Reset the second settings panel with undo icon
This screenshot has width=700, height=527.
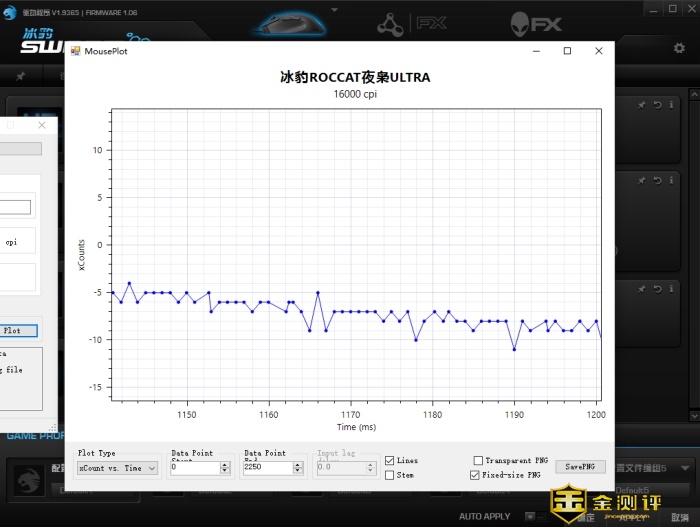point(658,180)
